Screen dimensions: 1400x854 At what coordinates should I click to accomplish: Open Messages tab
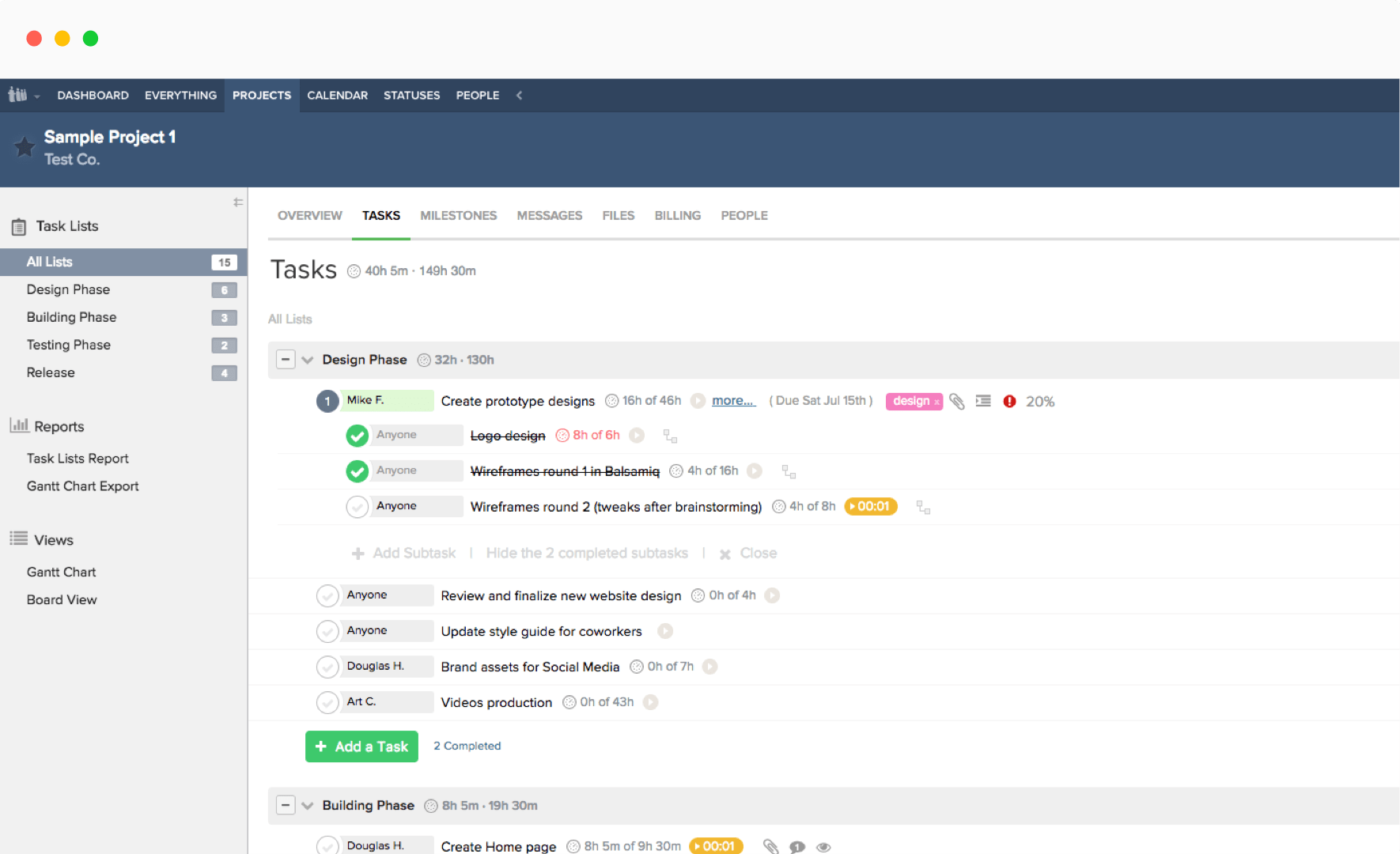click(x=550, y=215)
